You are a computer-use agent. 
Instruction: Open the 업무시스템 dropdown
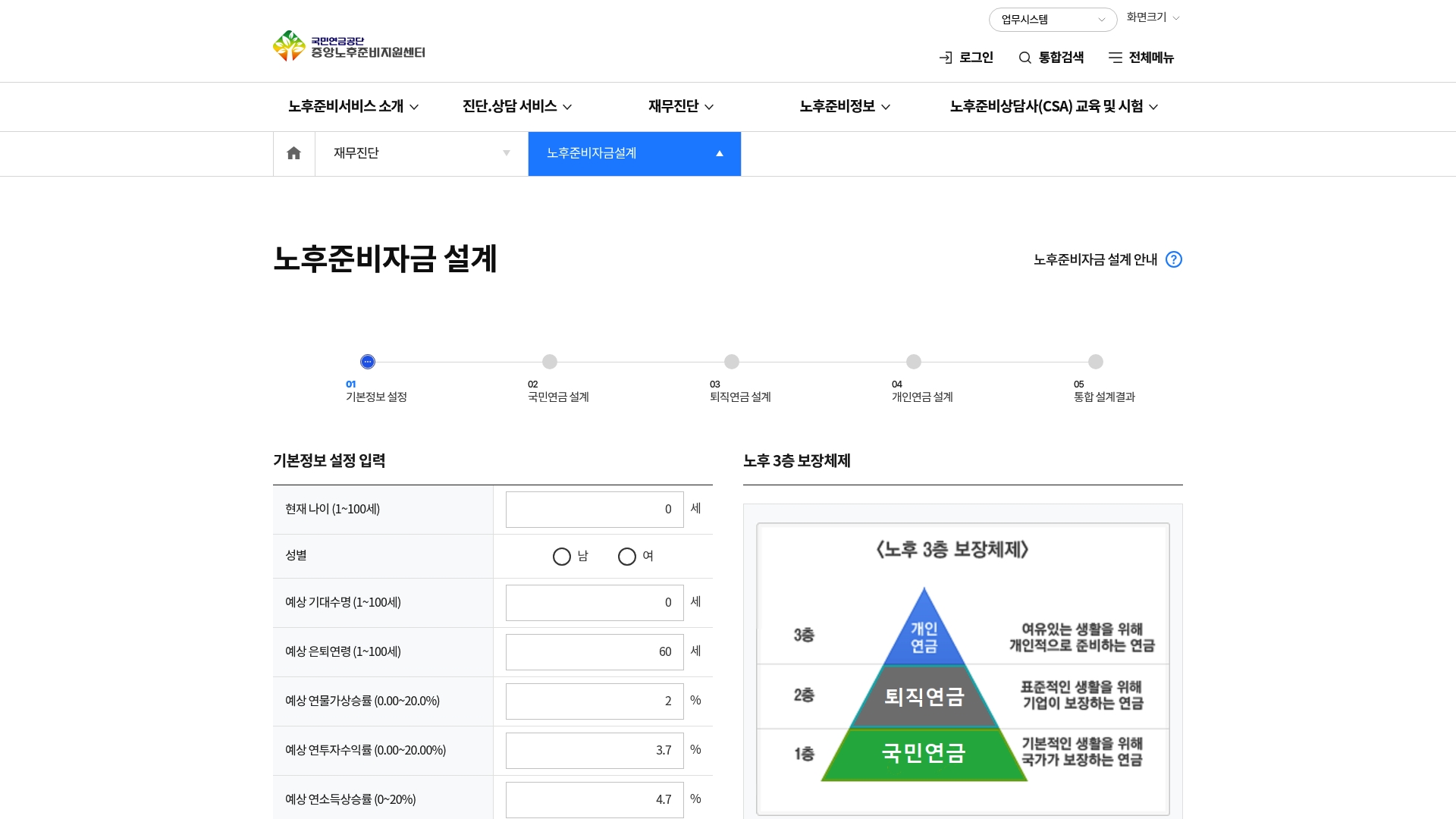1053,20
